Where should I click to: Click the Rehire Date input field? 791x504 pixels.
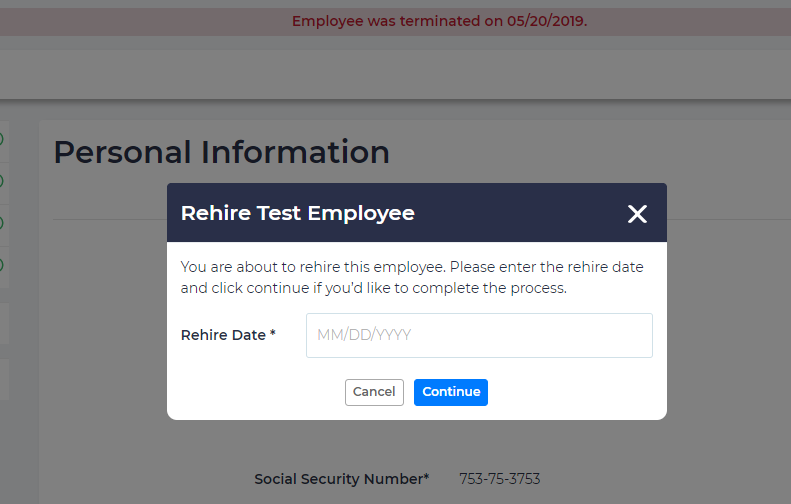tap(479, 335)
